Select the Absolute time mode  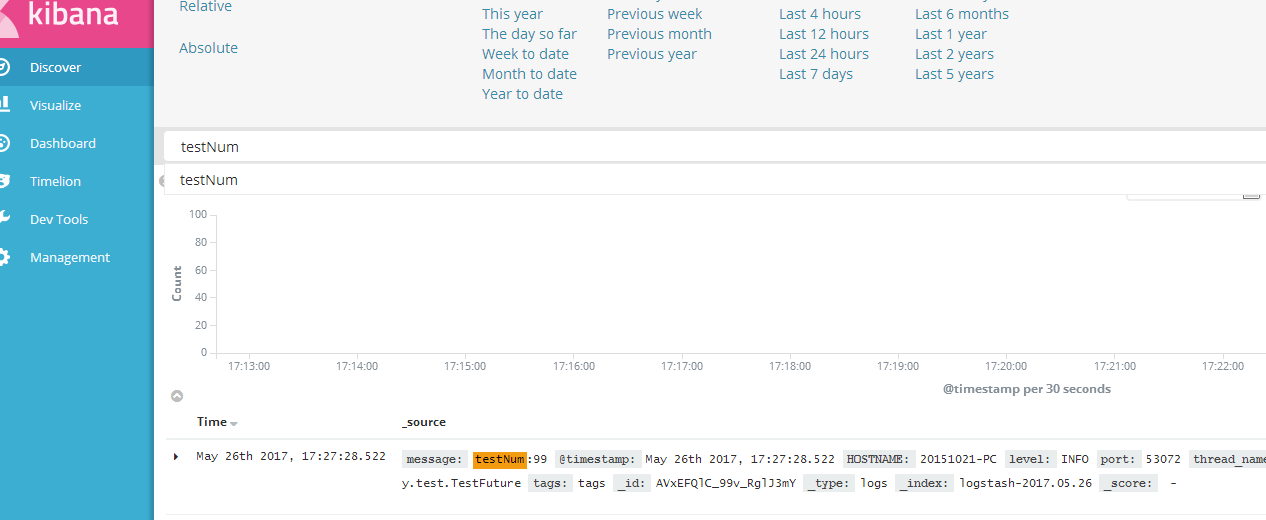tap(208, 48)
